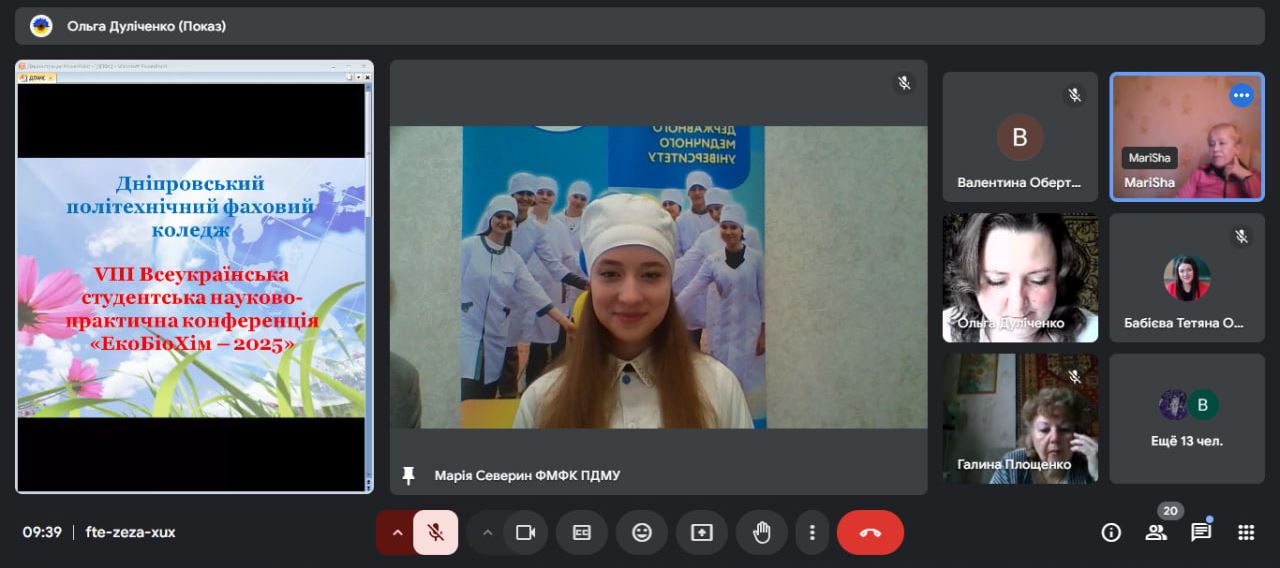Open the activities grid icon
The image size is (1280, 568).
tap(1246, 532)
